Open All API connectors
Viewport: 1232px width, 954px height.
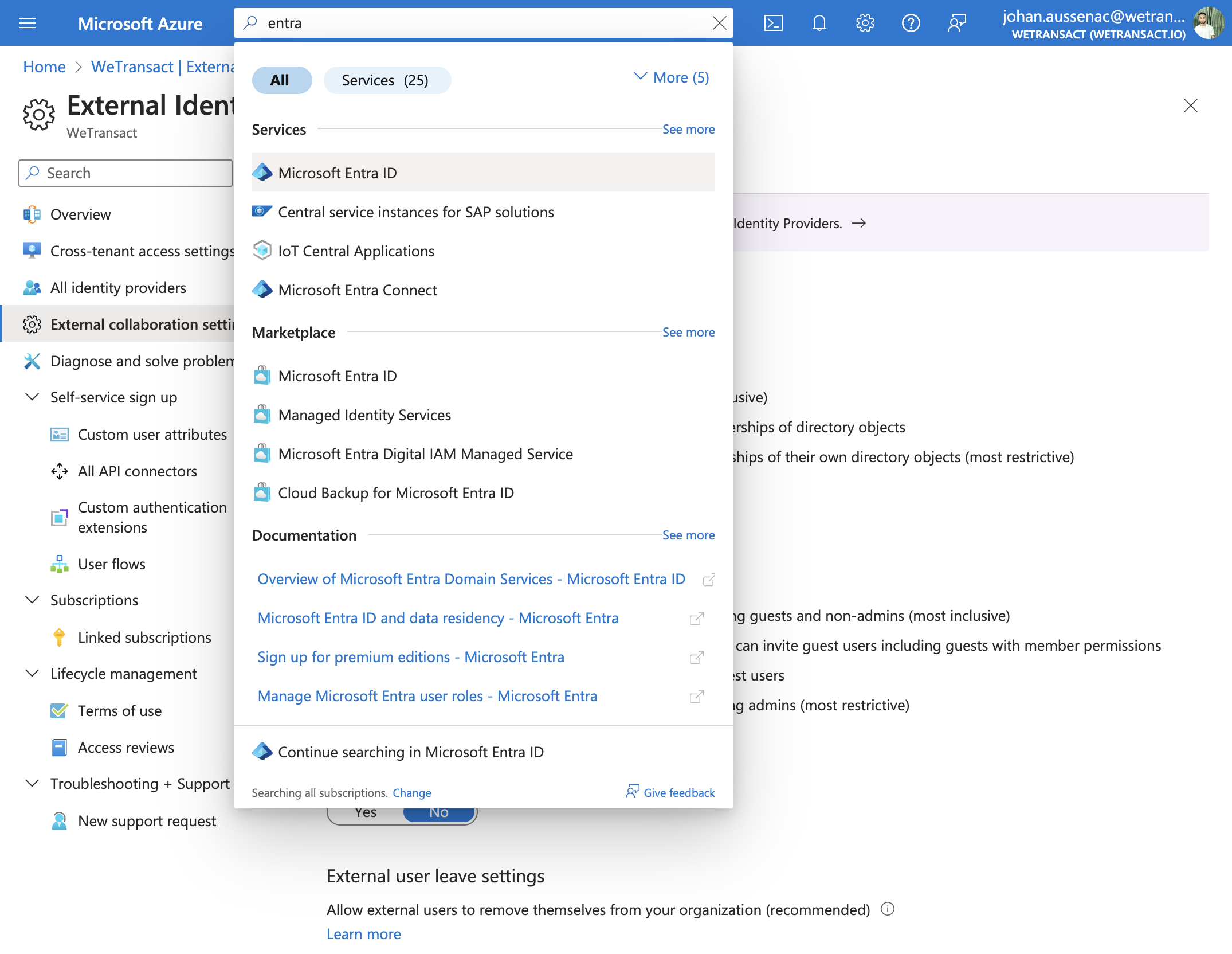138,471
